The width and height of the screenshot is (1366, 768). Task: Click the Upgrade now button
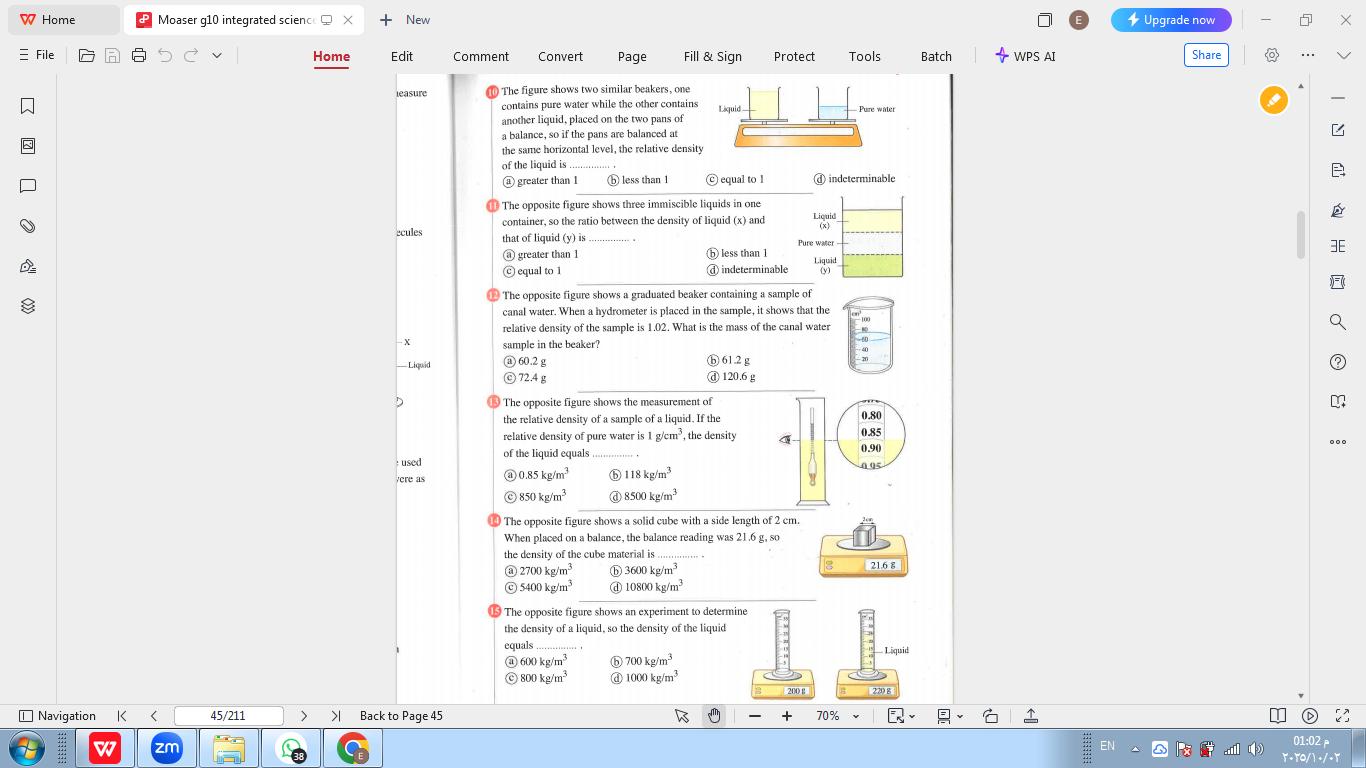point(1171,20)
